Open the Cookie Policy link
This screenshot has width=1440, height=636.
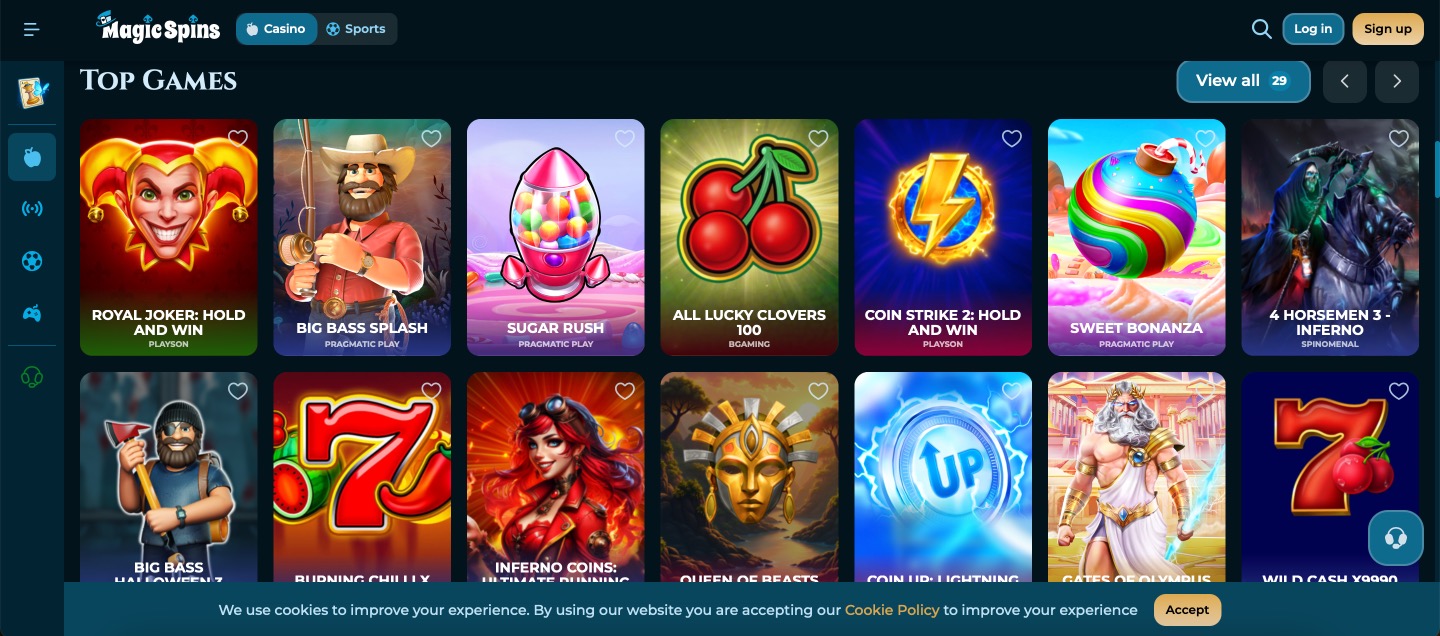(x=892, y=610)
